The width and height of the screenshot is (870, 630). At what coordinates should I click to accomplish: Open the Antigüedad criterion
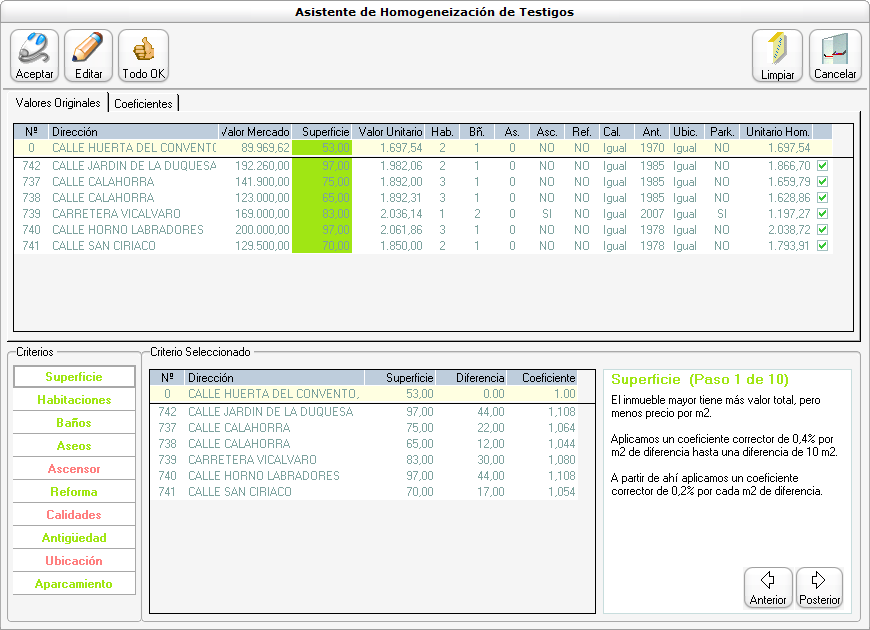coord(74,538)
